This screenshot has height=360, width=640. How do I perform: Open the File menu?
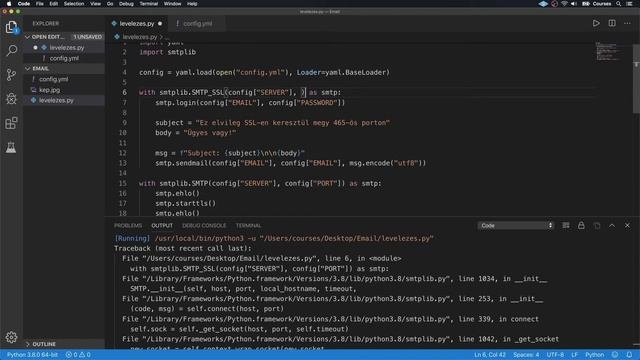tap(40, 4)
